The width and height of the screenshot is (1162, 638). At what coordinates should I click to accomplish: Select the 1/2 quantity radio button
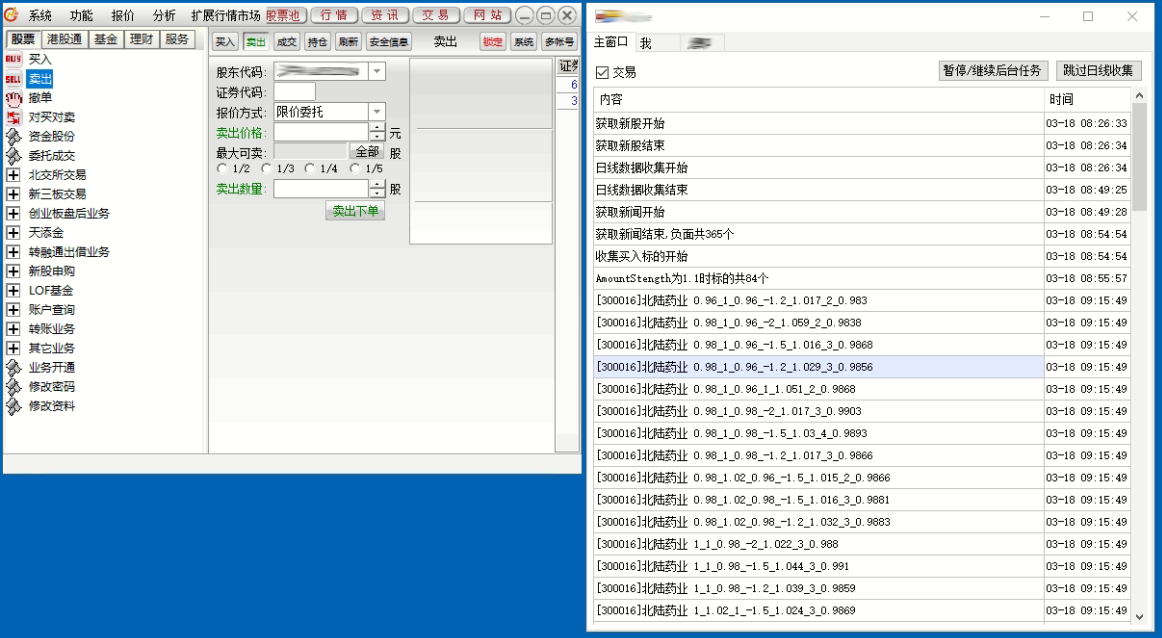tap(221, 169)
